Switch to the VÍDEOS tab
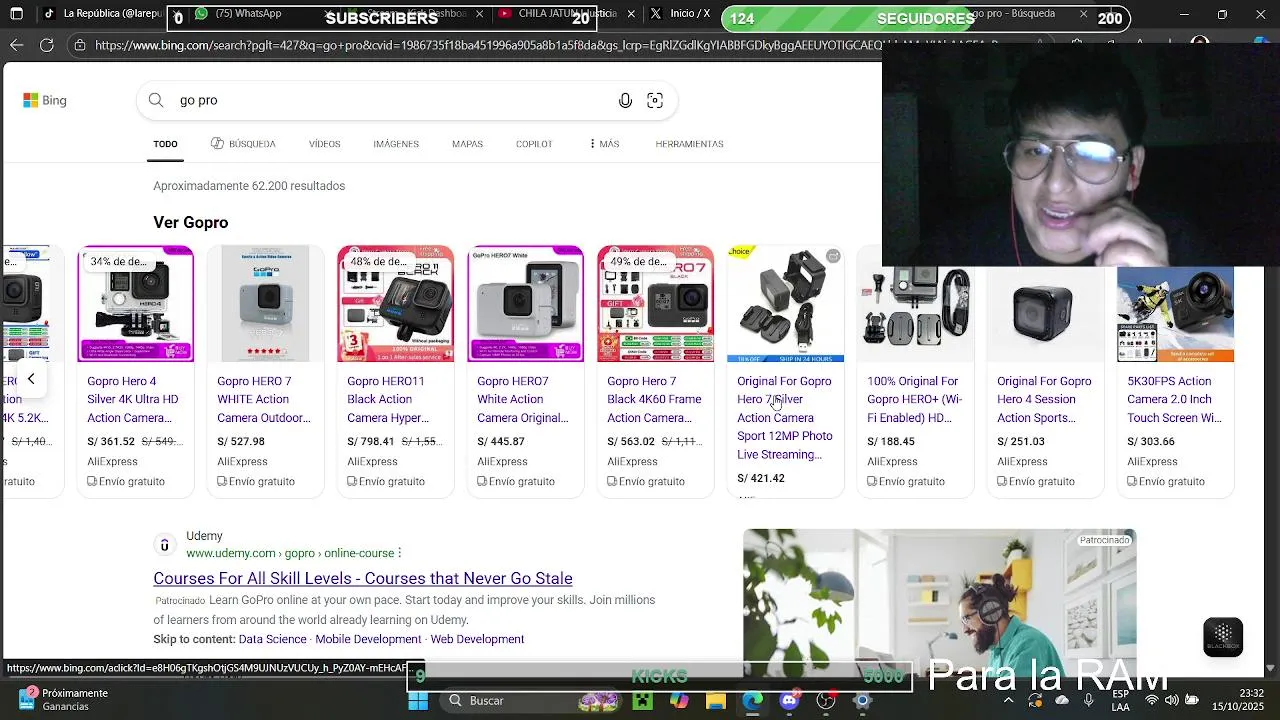Viewport: 1280px width, 720px height. [x=324, y=144]
